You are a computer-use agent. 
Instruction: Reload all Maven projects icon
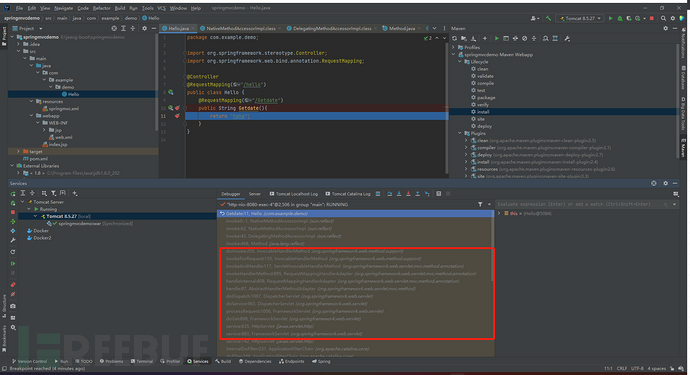(x=455, y=39)
